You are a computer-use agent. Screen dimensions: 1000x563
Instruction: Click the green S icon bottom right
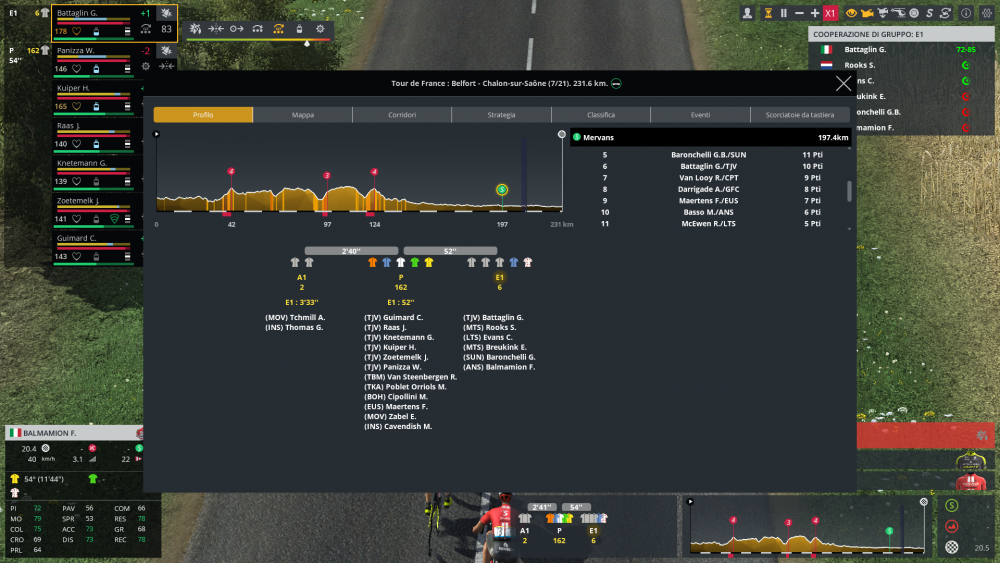click(x=952, y=506)
